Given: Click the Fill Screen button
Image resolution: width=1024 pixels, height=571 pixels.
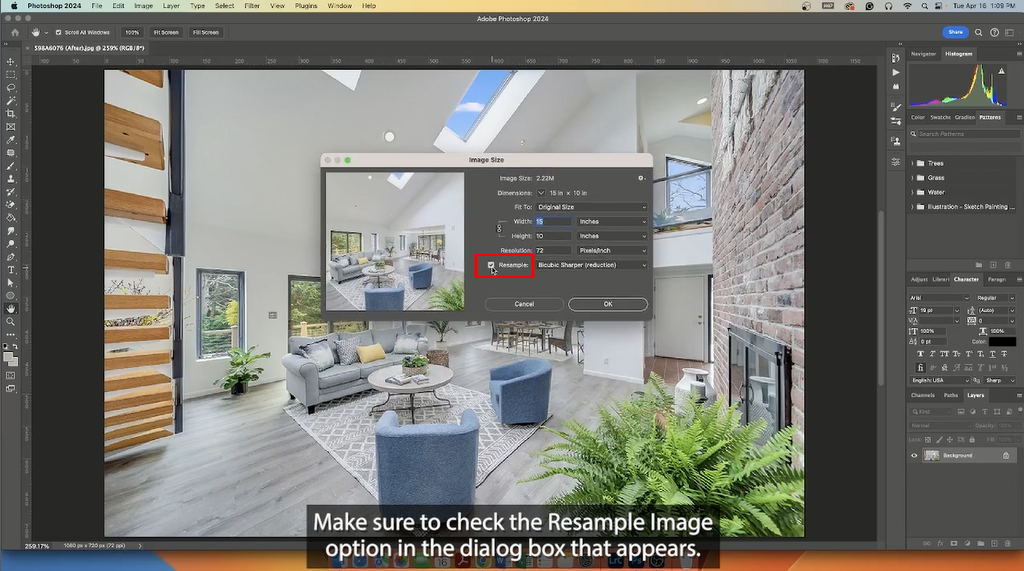Looking at the screenshot, I should click(x=206, y=32).
